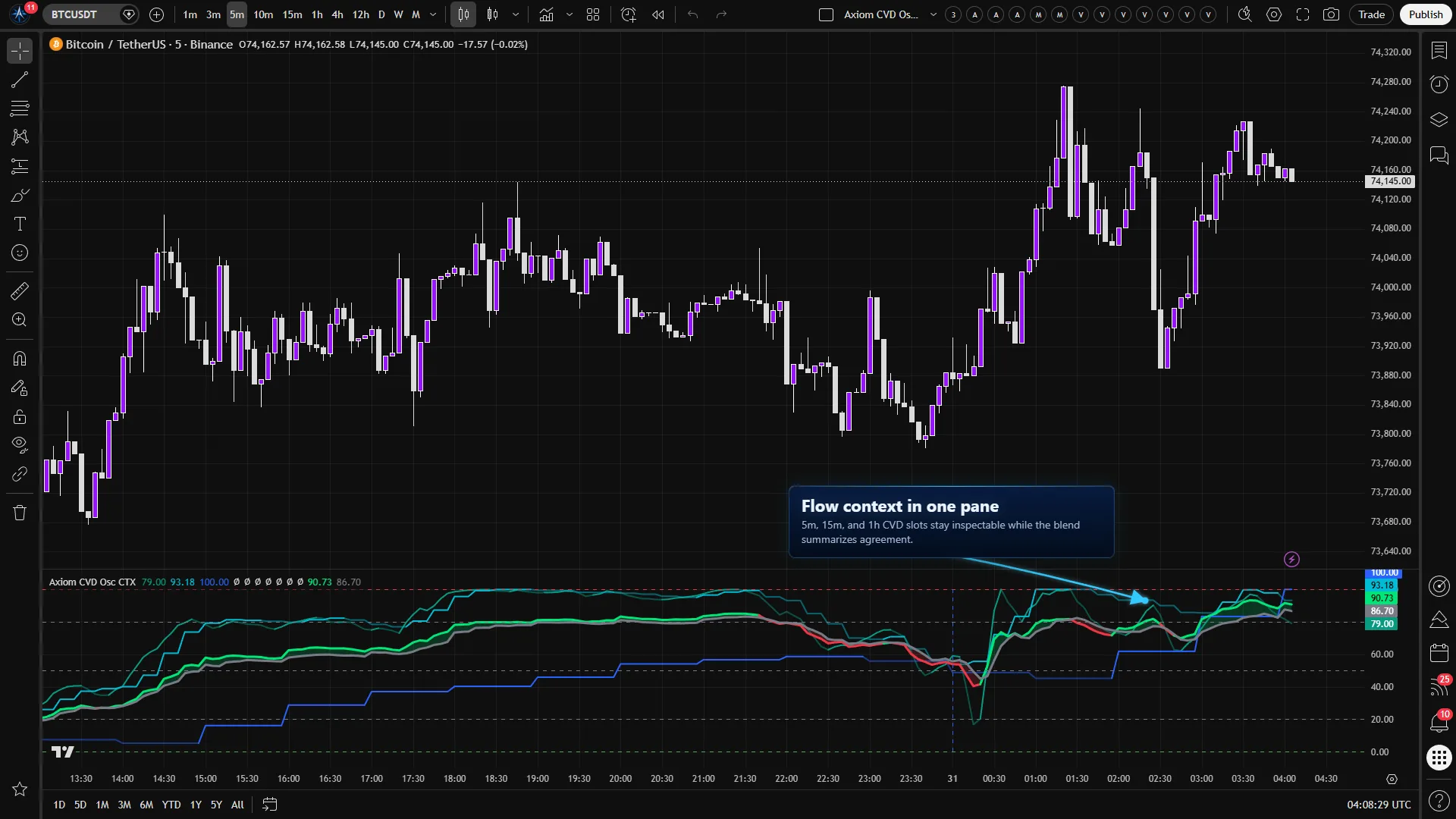Screen dimensions: 1456x819
Task: Click the Axiom CVD Osc CTX indicator title
Action: tap(93, 582)
